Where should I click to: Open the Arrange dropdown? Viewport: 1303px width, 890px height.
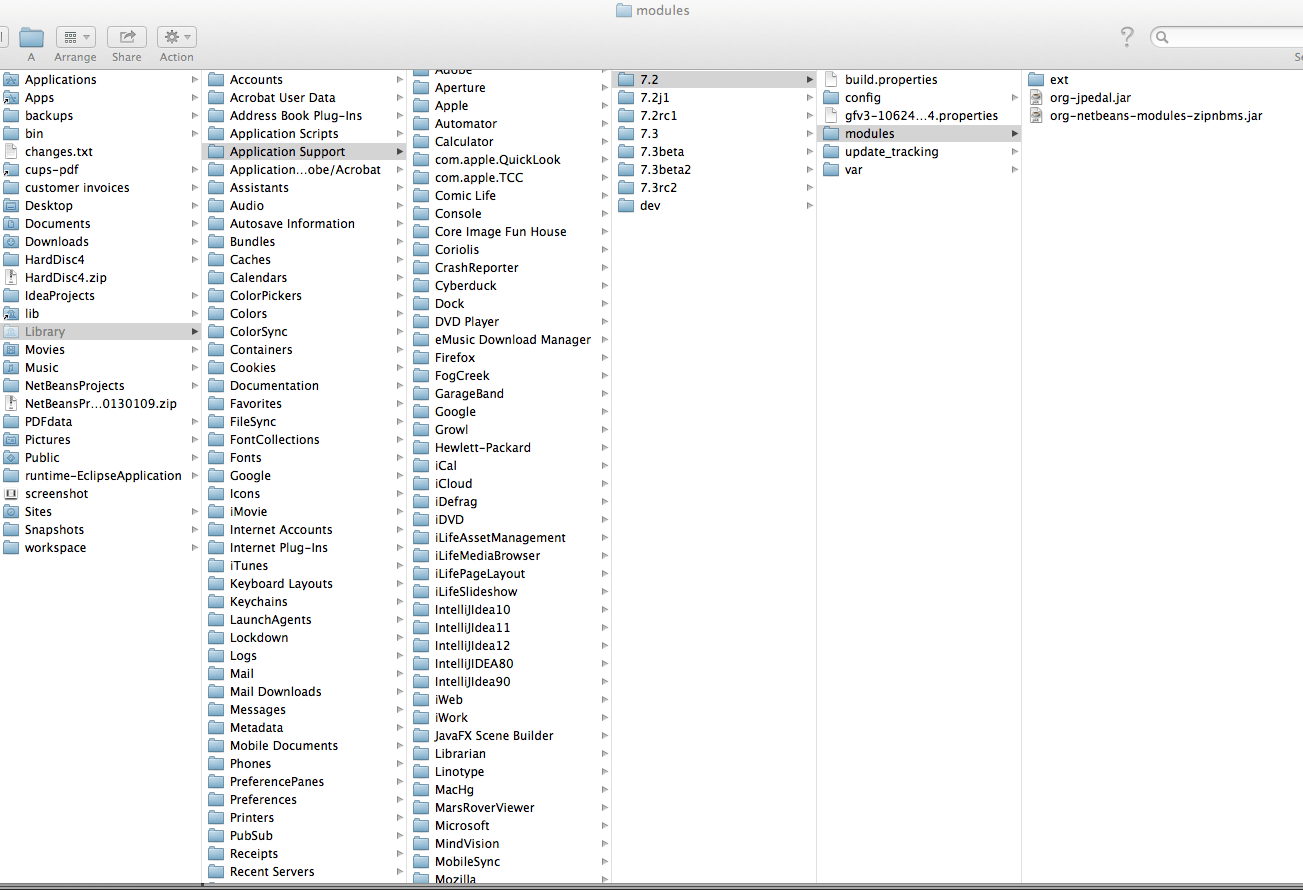(x=75, y=37)
